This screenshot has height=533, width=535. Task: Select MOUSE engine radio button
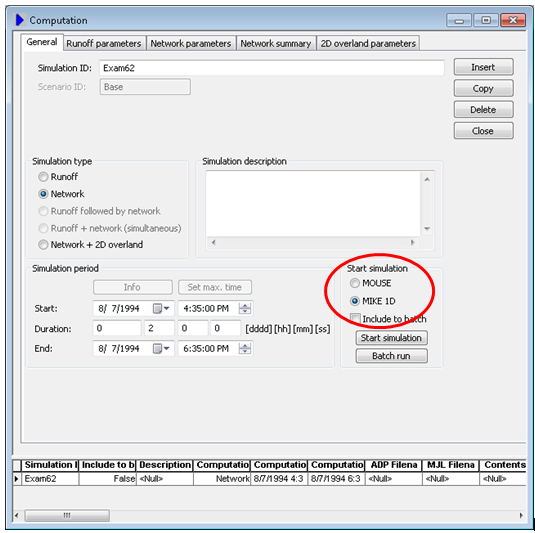coord(355,283)
